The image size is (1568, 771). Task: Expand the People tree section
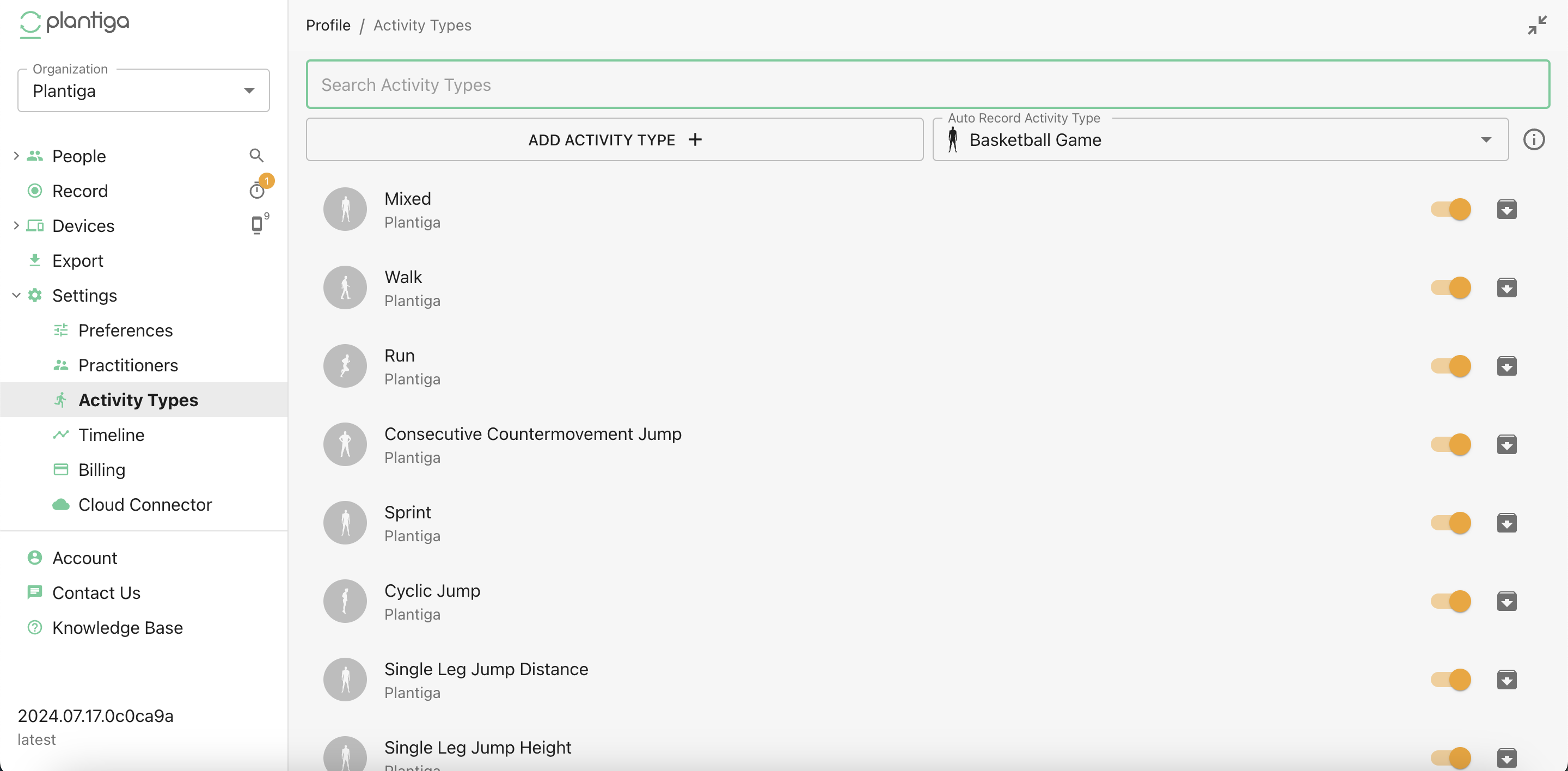(16, 156)
